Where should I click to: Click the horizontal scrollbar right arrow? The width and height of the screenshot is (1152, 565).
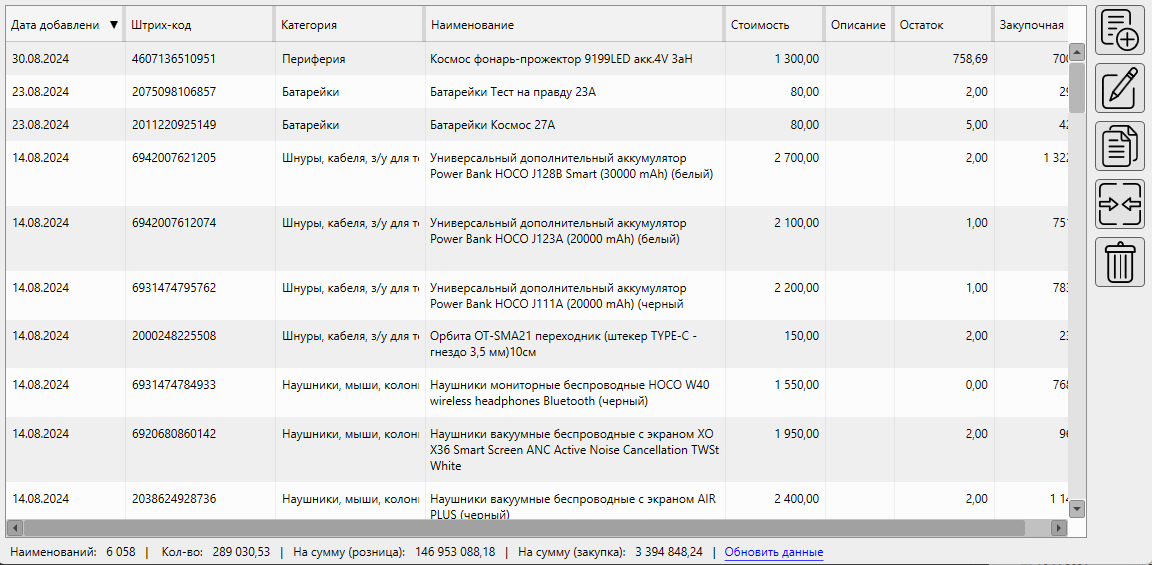click(1059, 527)
